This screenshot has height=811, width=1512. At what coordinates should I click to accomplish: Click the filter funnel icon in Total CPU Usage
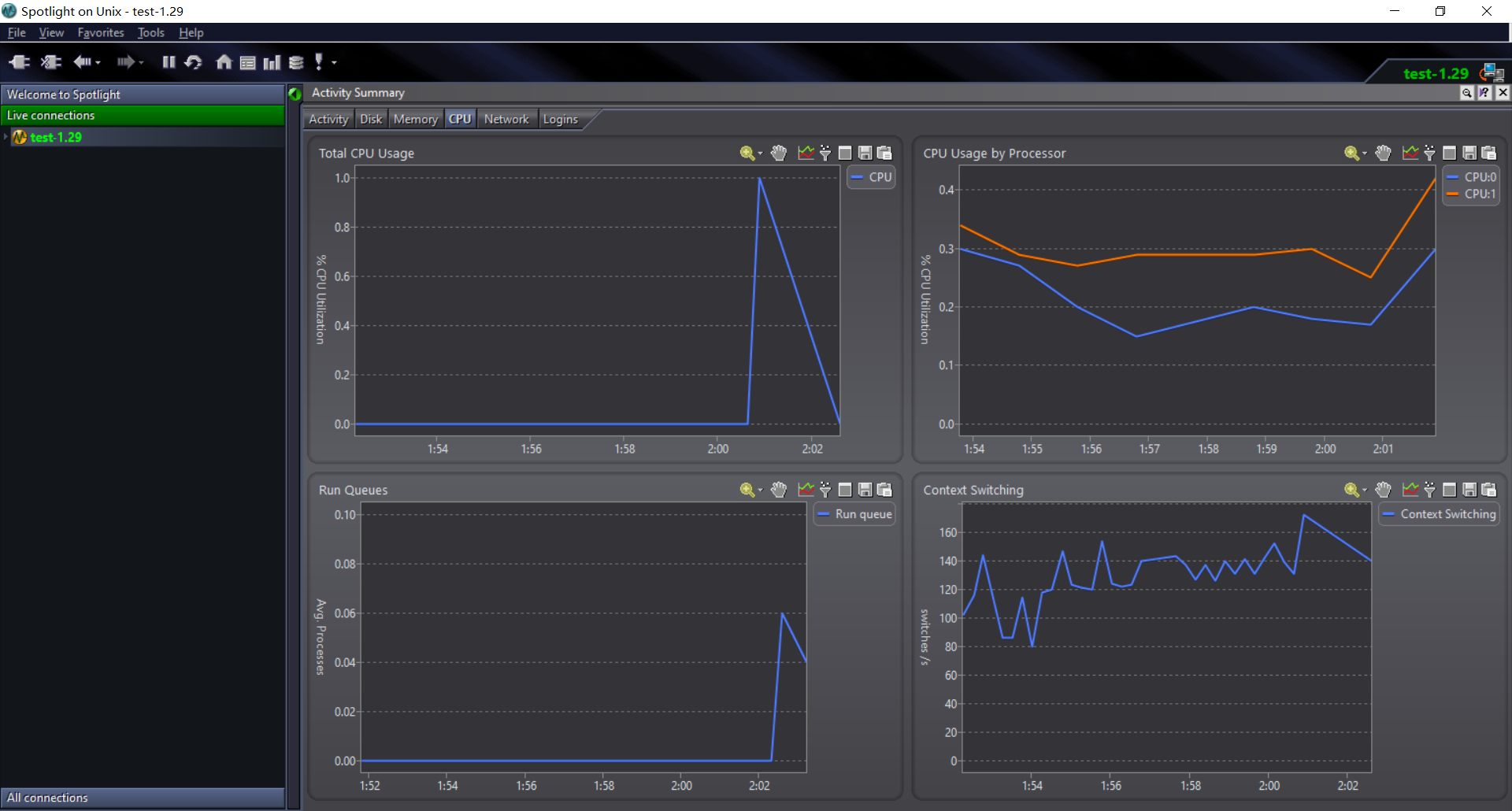[825, 153]
